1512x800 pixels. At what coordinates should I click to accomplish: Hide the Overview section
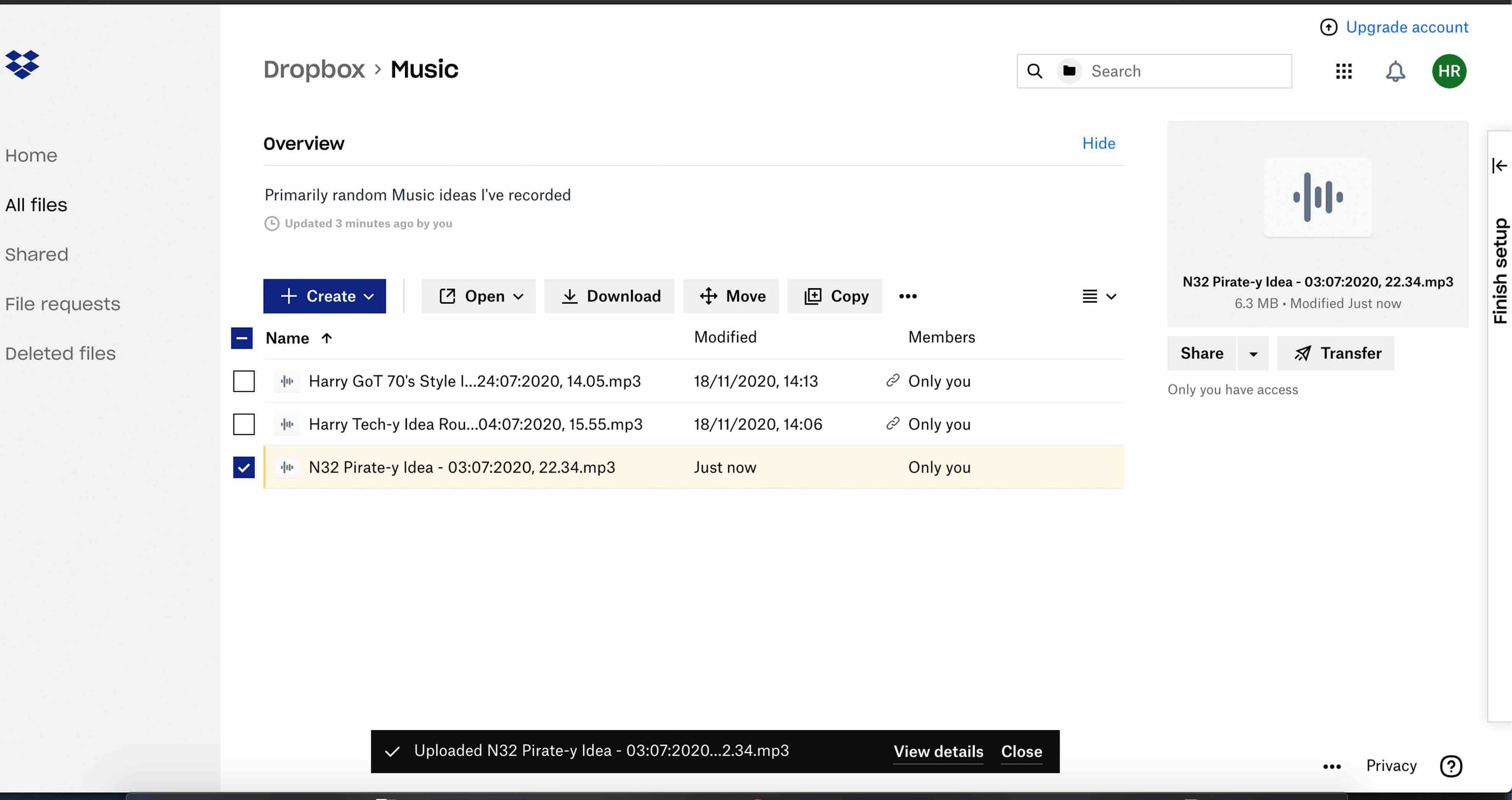click(1098, 143)
